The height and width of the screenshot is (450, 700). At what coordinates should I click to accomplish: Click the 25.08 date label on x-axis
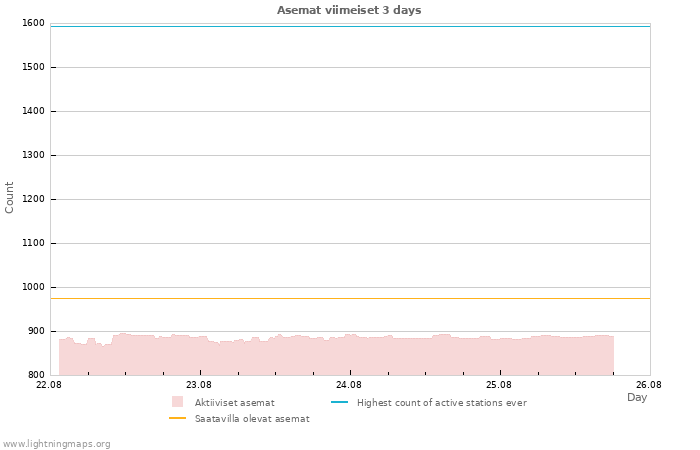click(499, 384)
